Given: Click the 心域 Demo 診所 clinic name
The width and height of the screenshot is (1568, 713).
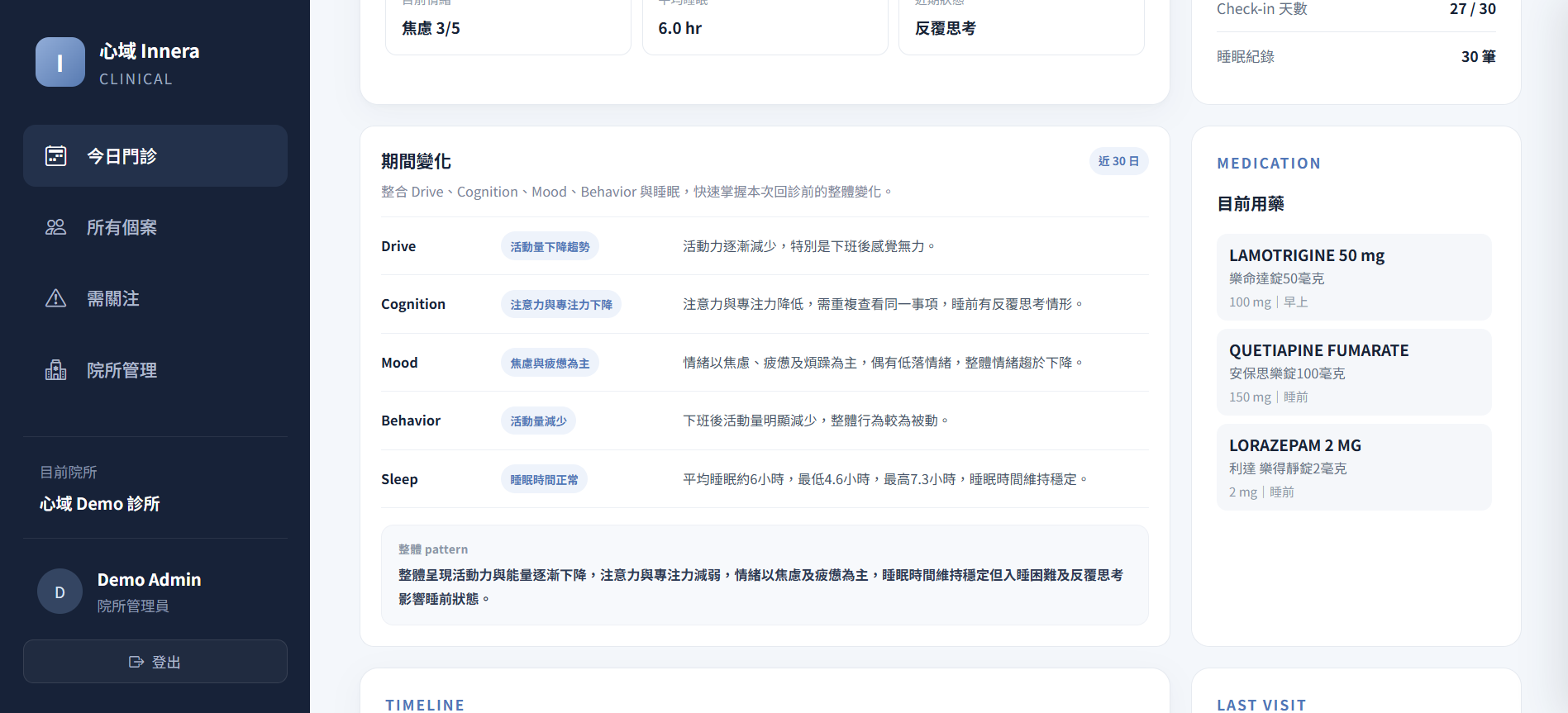Looking at the screenshot, I should click(100, 503).
